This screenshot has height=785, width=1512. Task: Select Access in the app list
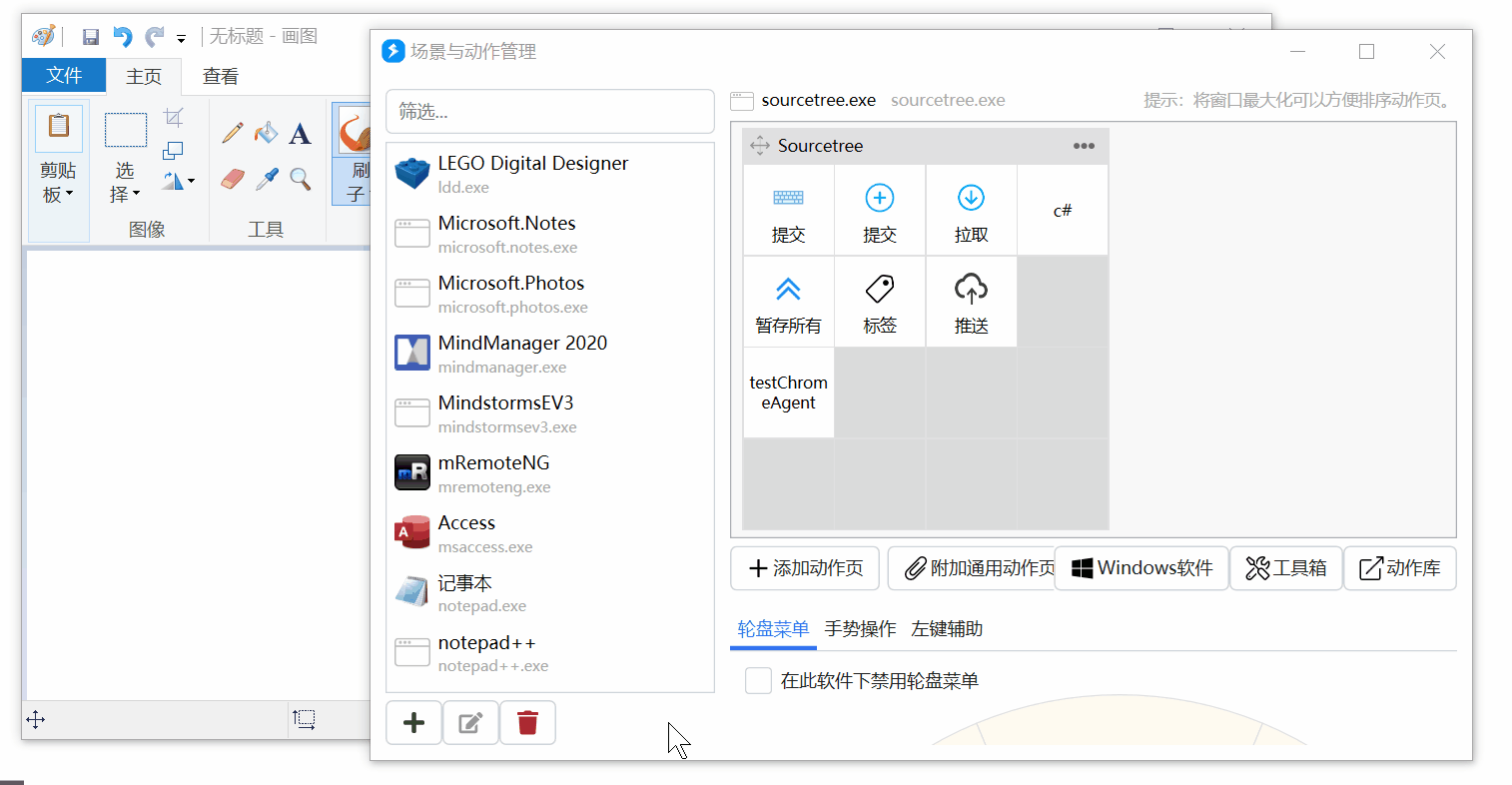coord(550,532)
